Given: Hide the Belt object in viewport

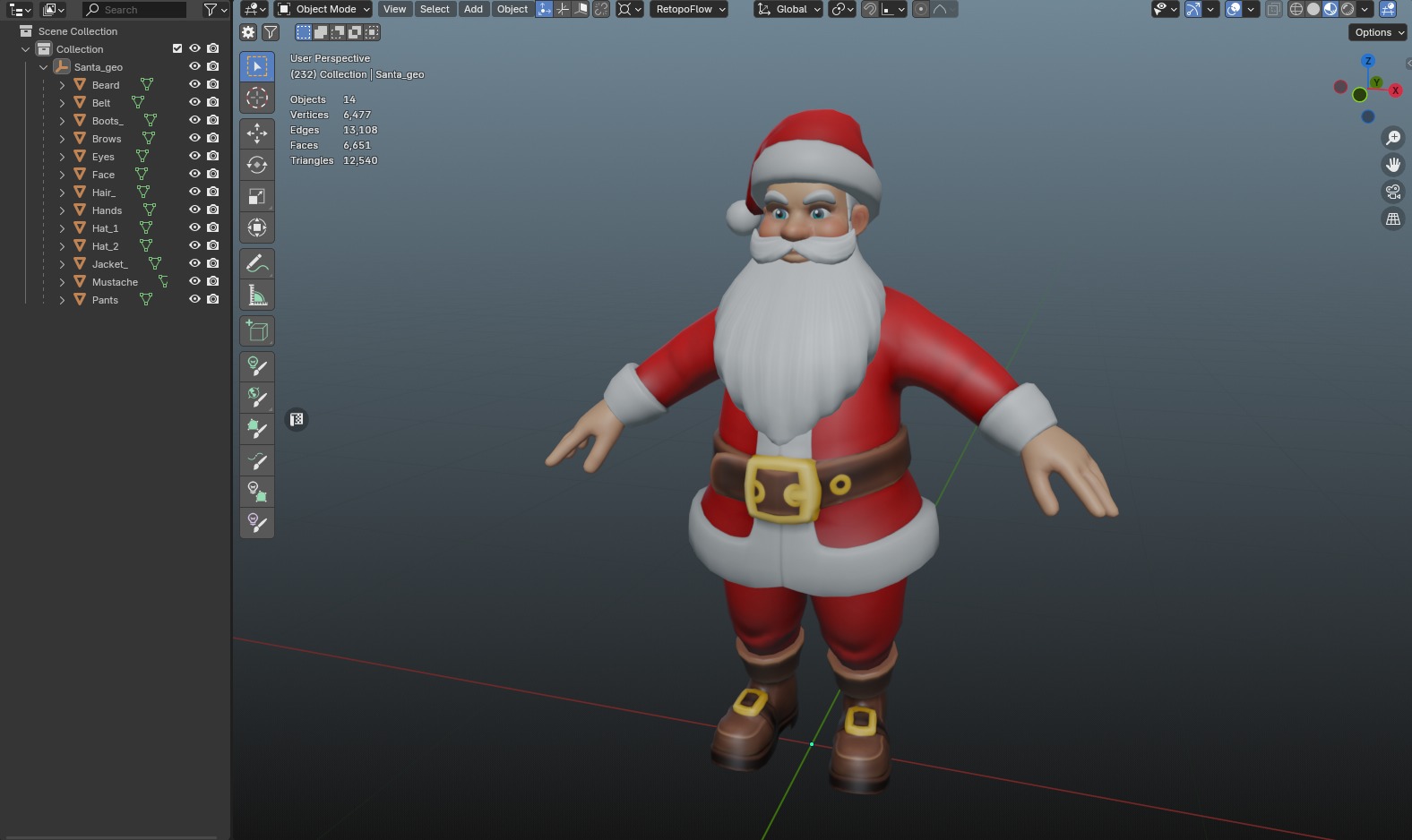Looking at the screenshot, I should [194, 102].
